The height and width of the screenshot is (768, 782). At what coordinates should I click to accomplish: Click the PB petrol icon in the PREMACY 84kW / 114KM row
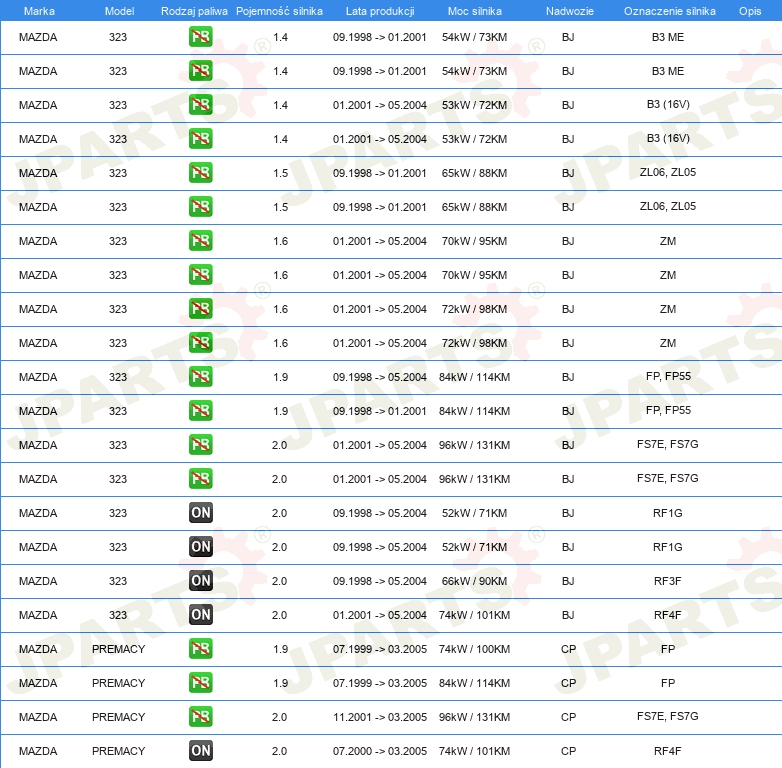coord(201,682)
